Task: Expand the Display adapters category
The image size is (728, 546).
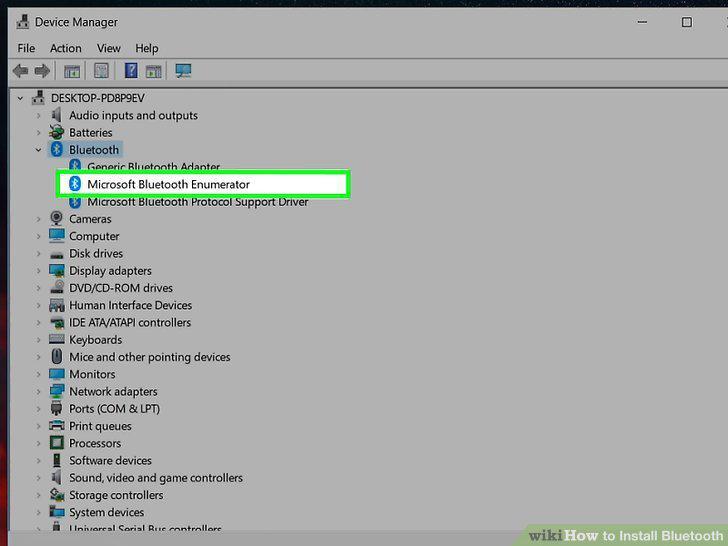Action: (39, 271)
